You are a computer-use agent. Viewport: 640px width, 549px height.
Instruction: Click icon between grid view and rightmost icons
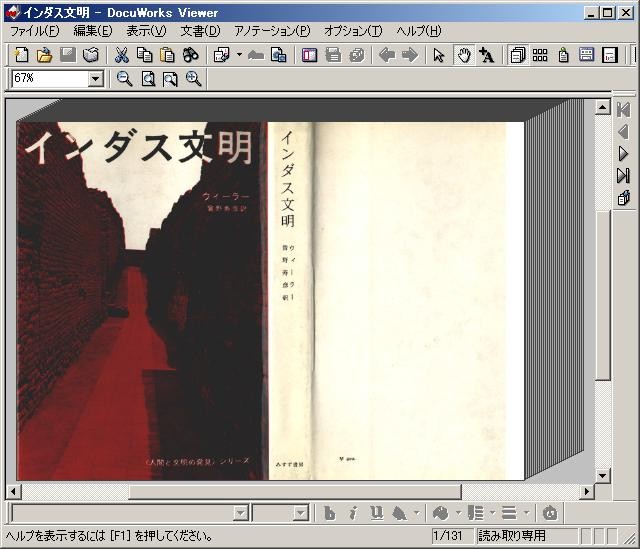(x=563, y=55)
